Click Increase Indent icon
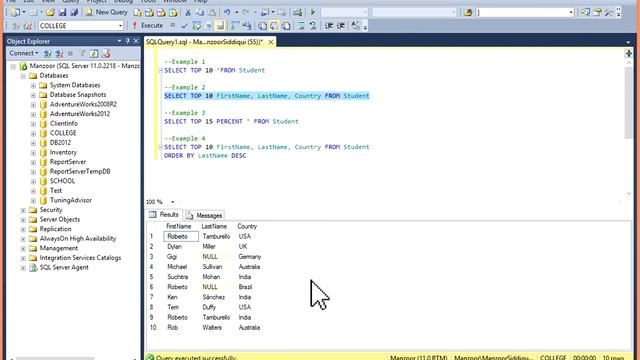Screen dimensions: 640x360 (341, 26)
